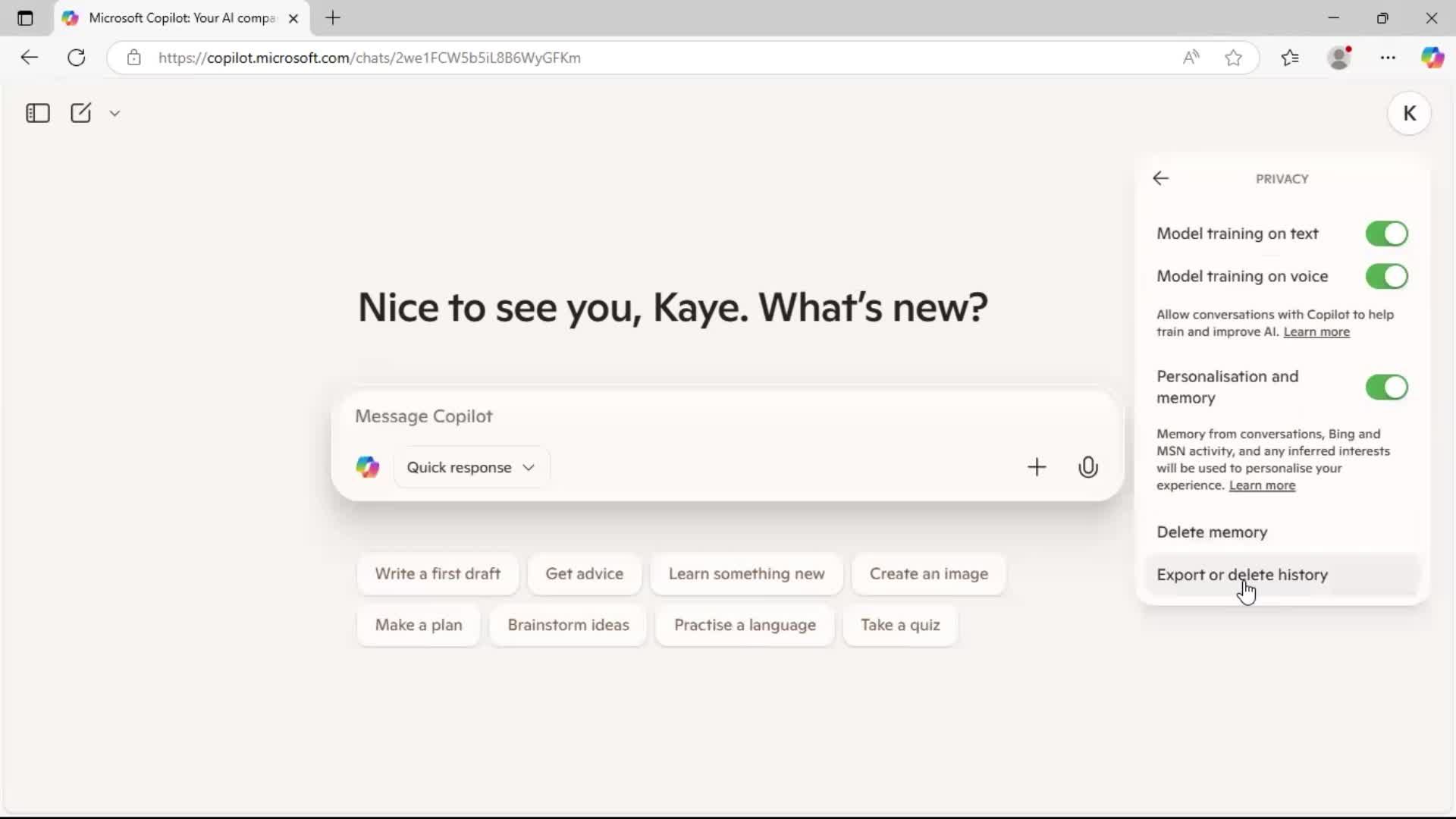1456x819 pixels.
Task: Add page to favorites star icon
Action: pos(1233,58)
